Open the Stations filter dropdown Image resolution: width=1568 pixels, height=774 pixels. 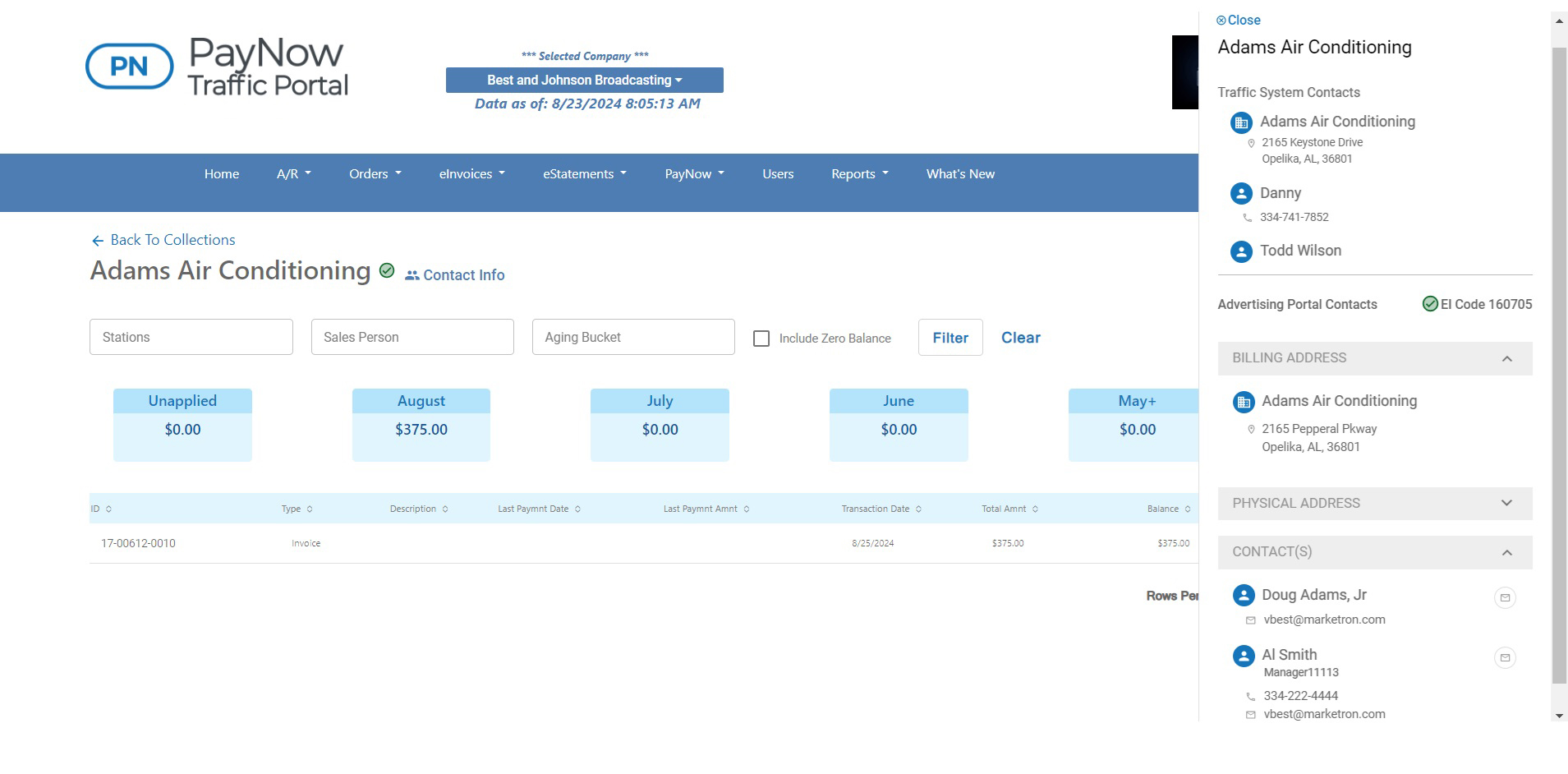click(191, 337)
